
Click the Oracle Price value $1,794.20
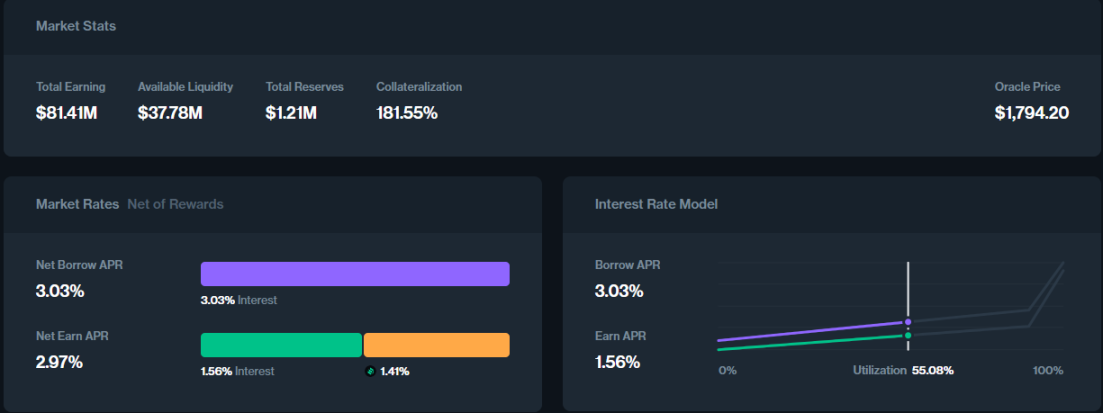tap(1031, 112)
